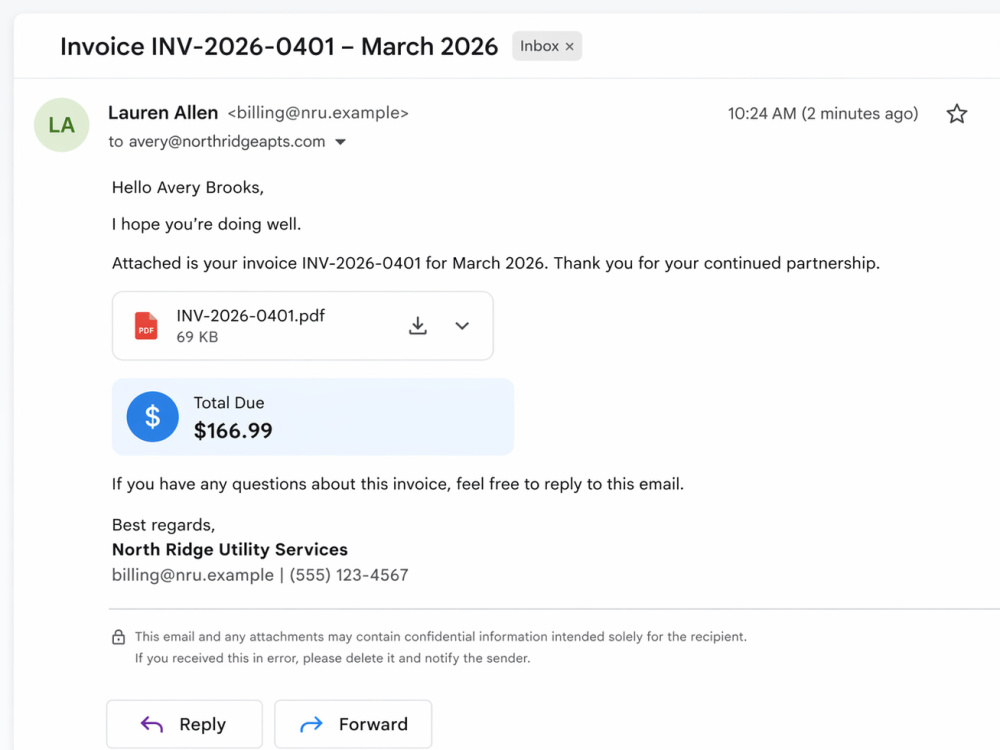Click billing@nru.example in the signature
Screen dimensions: 1000x750
click(x=193, y=575)
